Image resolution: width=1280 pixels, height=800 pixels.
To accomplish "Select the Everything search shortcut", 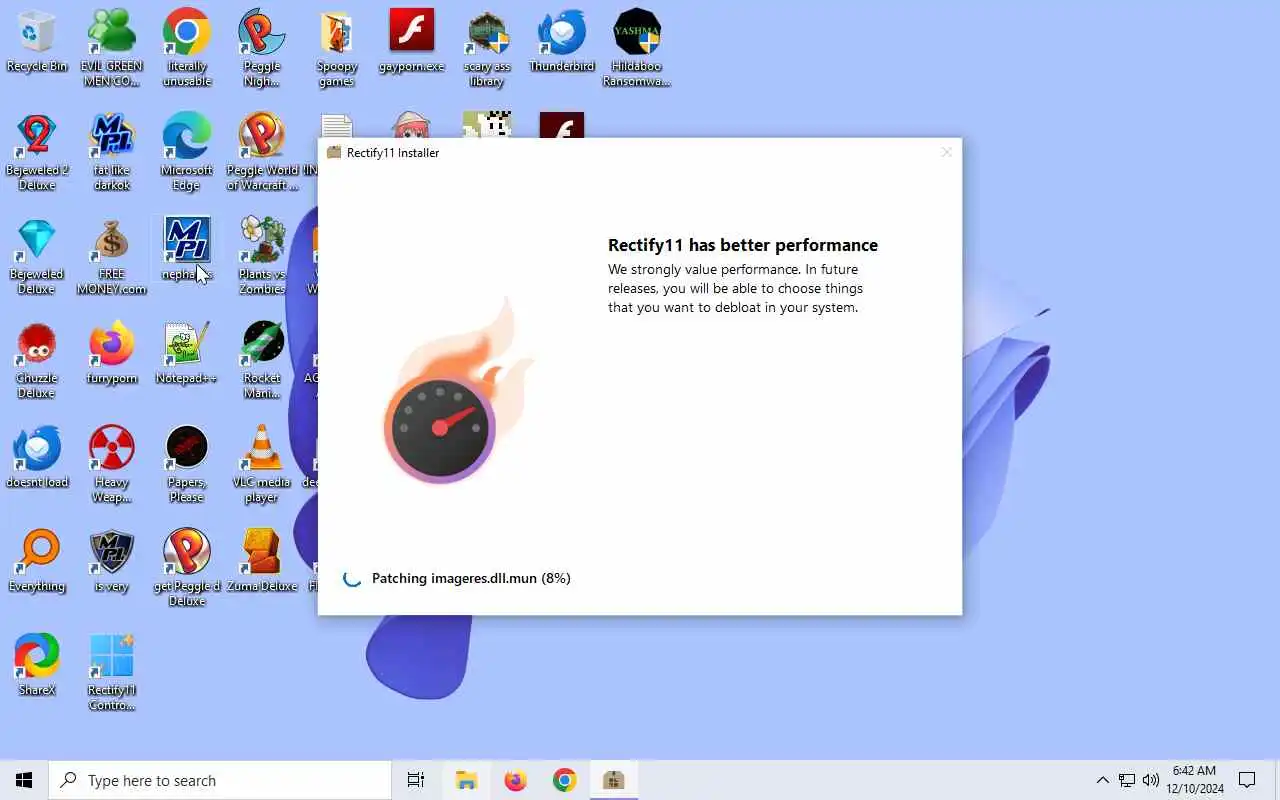I will [x=37, y=561].
